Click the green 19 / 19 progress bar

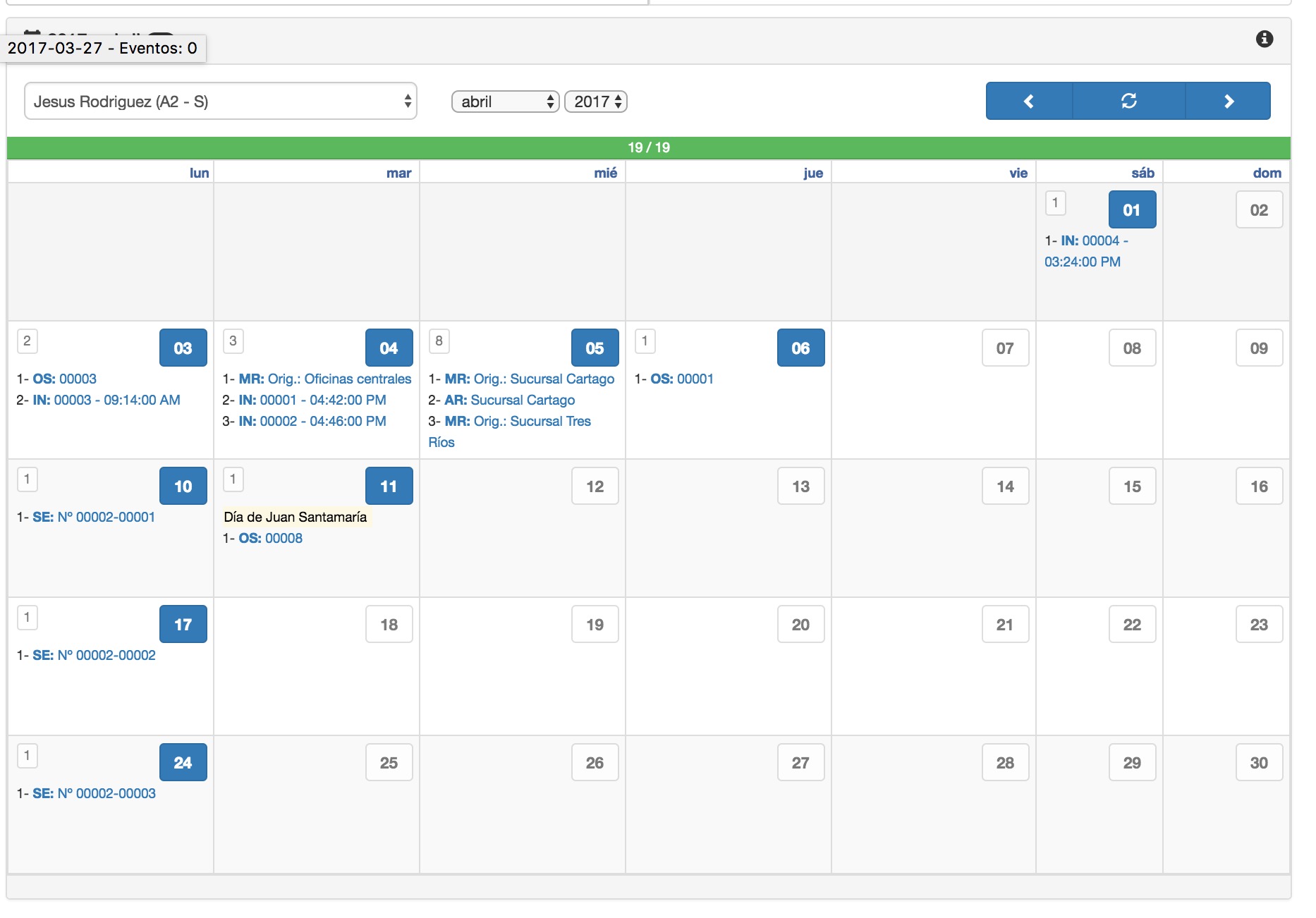tap(648, 147)
